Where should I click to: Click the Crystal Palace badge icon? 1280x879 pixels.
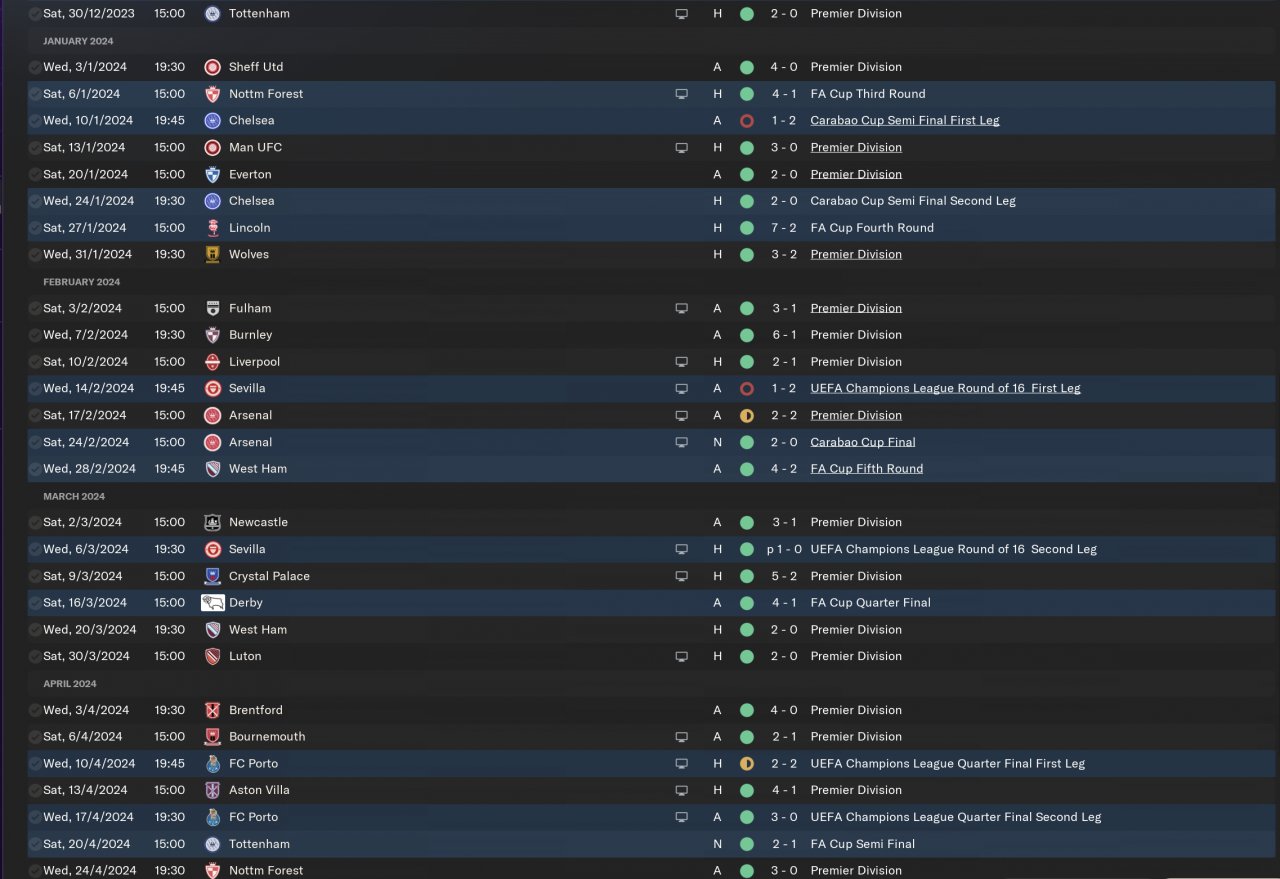[x=212, y=576]
